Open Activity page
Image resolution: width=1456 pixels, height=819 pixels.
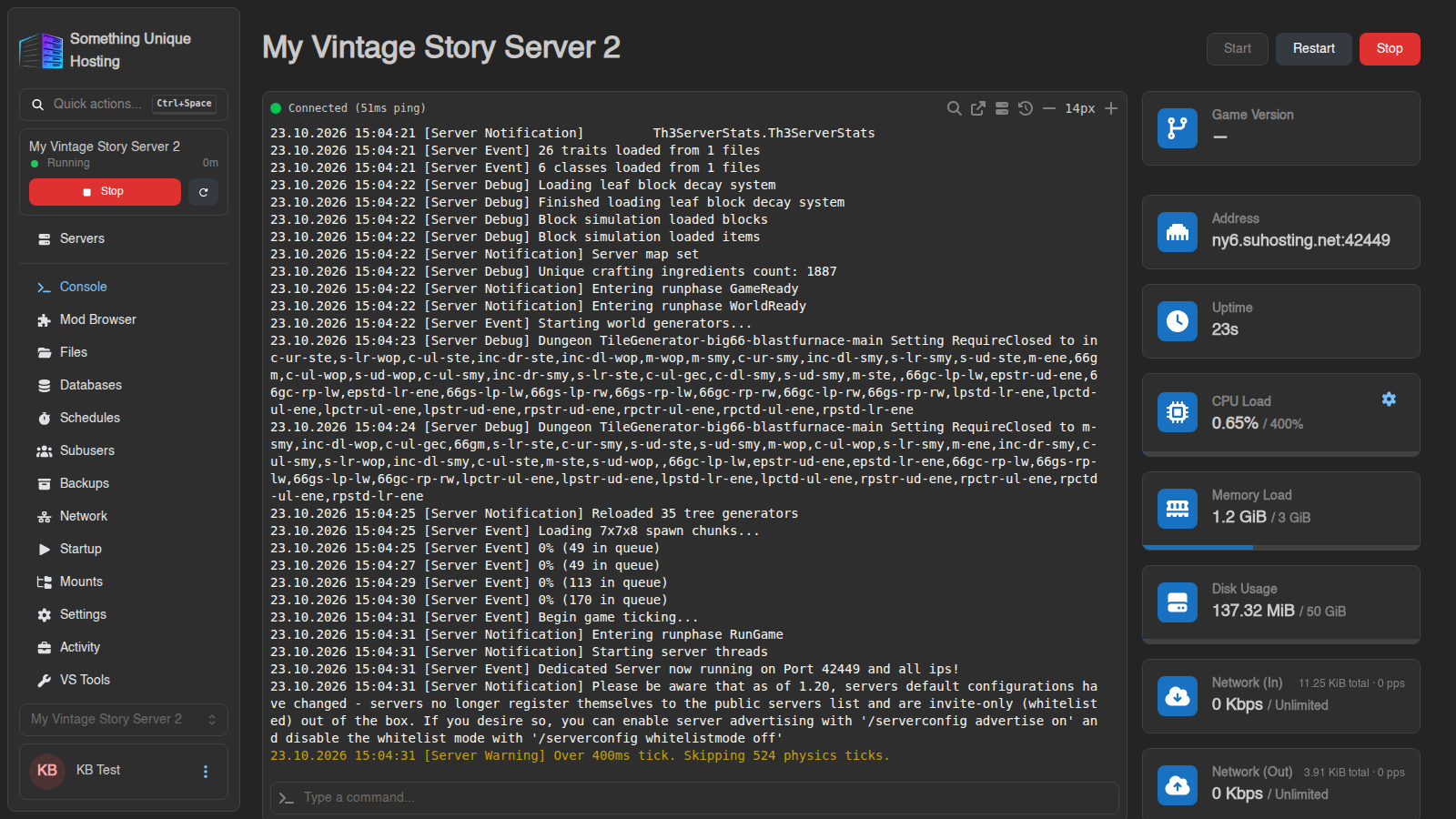coord(124,647)
